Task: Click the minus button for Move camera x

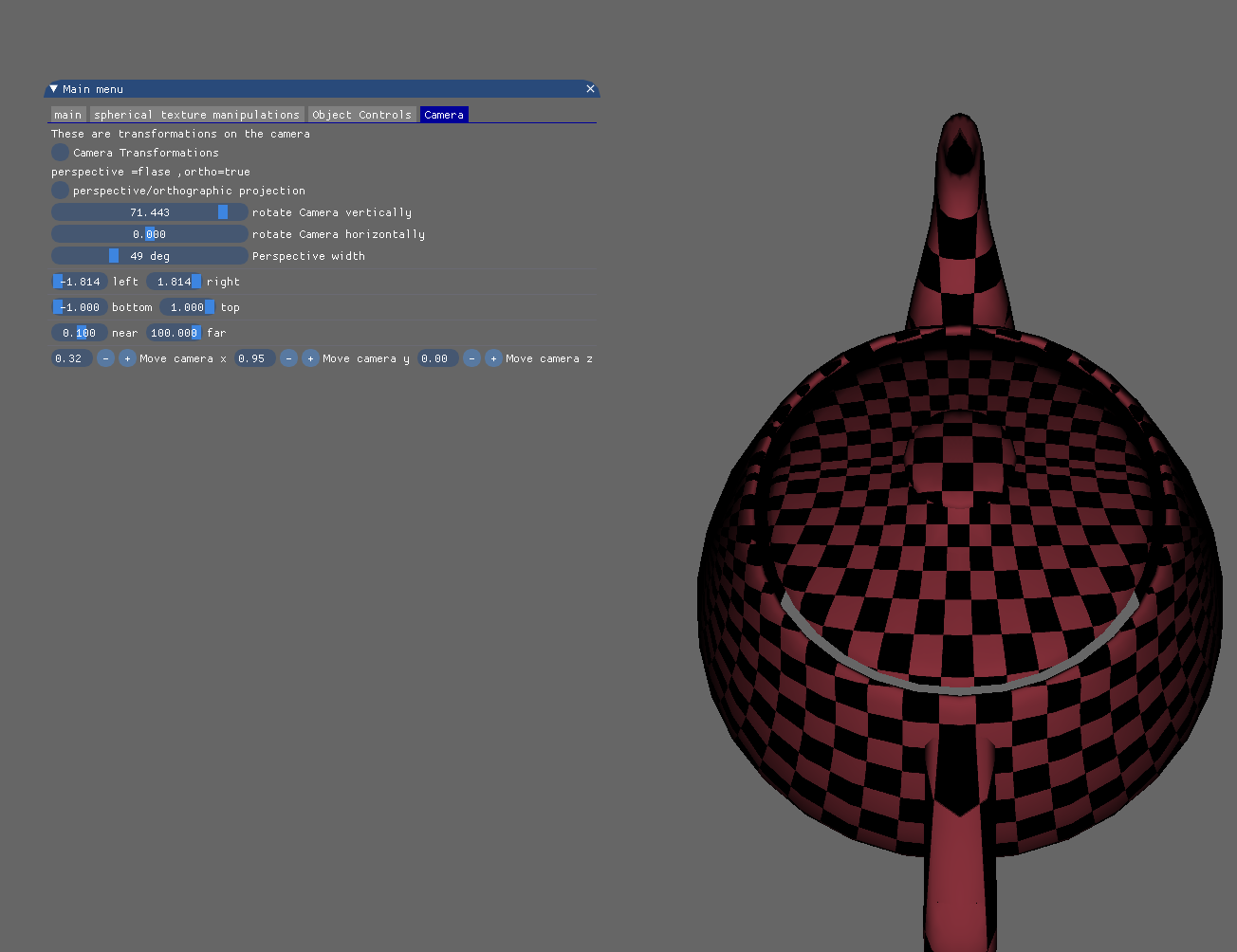Action: (x=105, y=357)
